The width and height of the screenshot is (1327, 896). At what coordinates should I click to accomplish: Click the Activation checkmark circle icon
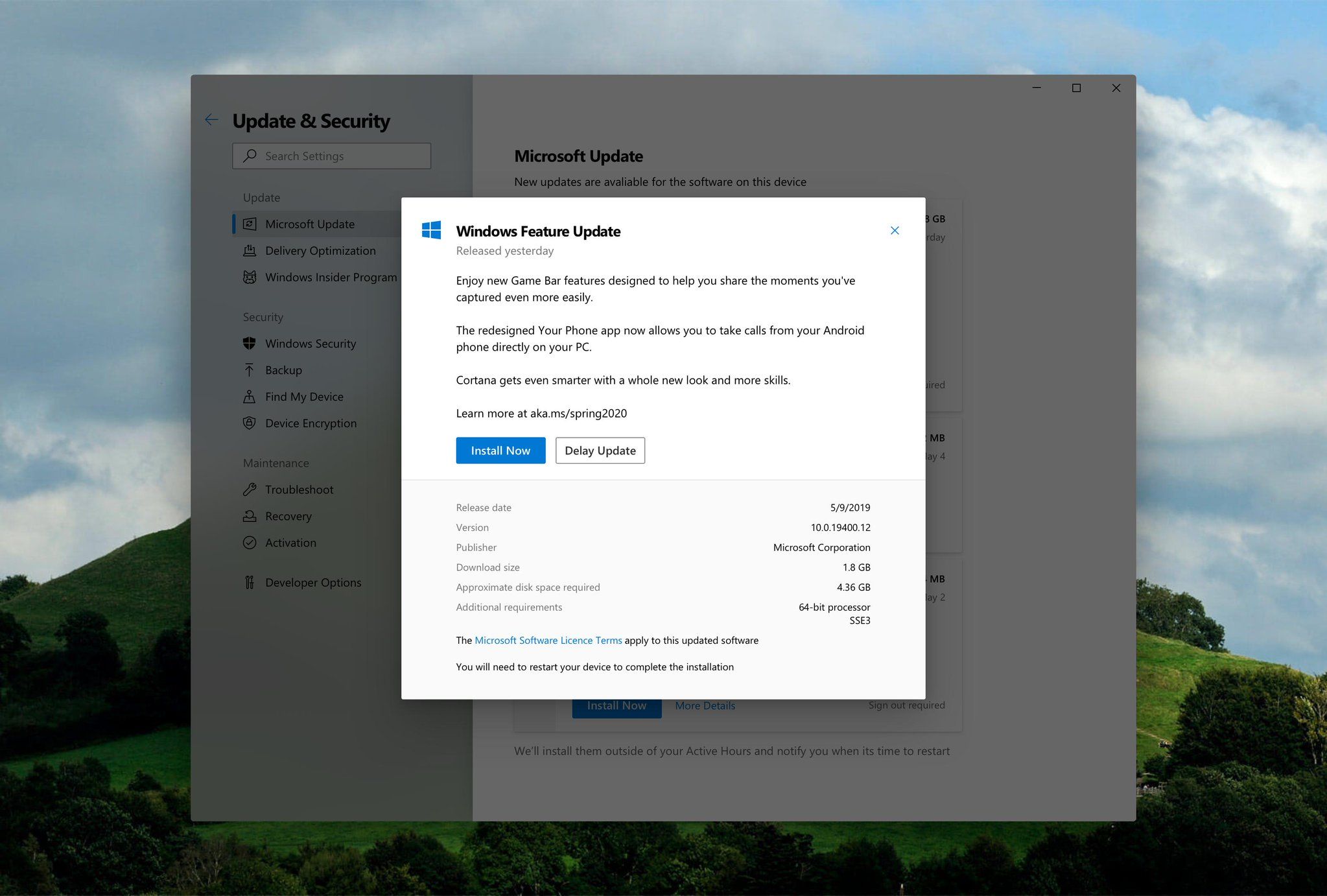pyautogui.click(x=250, y=543)
